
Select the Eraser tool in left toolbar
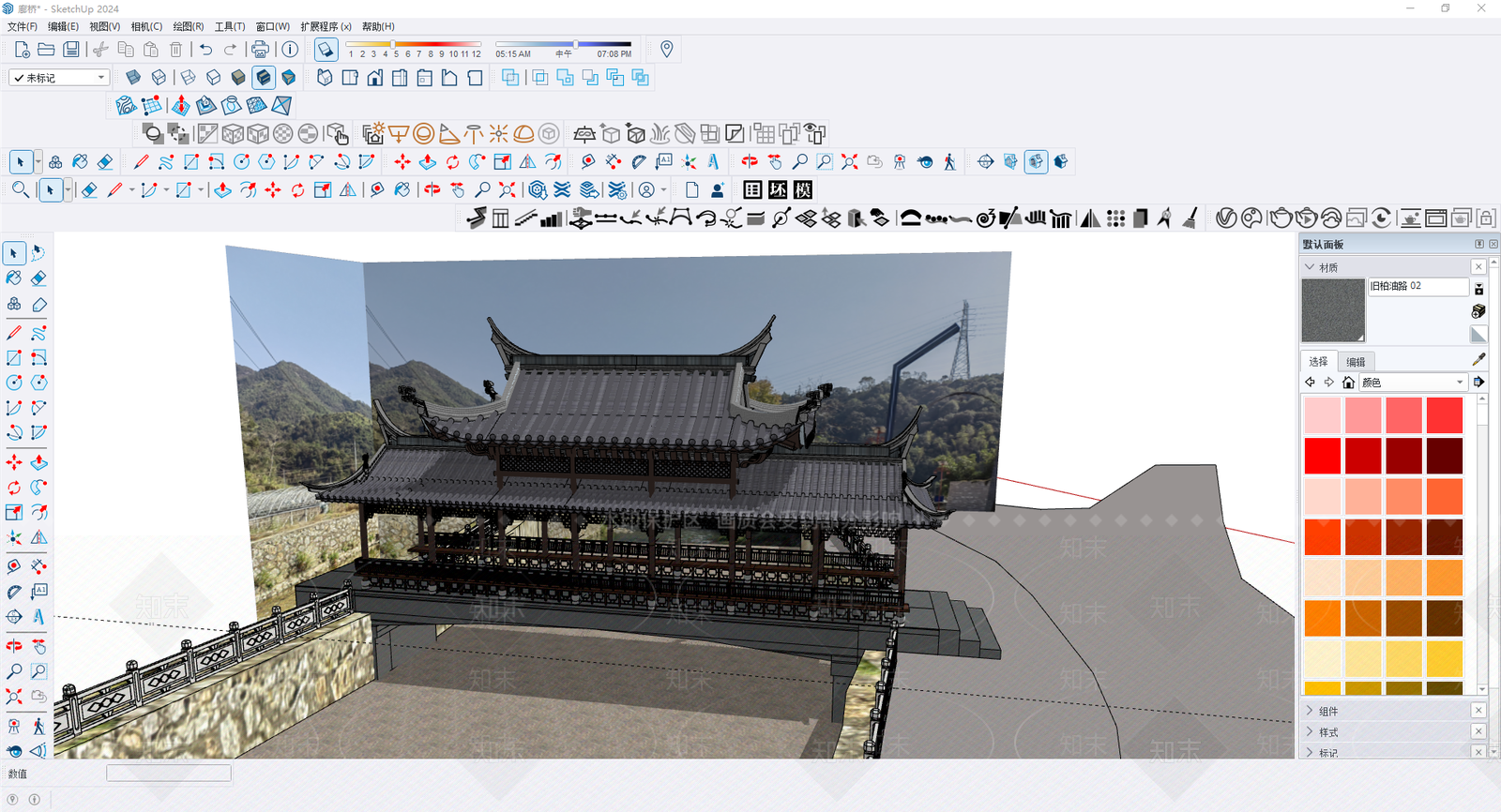(x=38, y=278)
